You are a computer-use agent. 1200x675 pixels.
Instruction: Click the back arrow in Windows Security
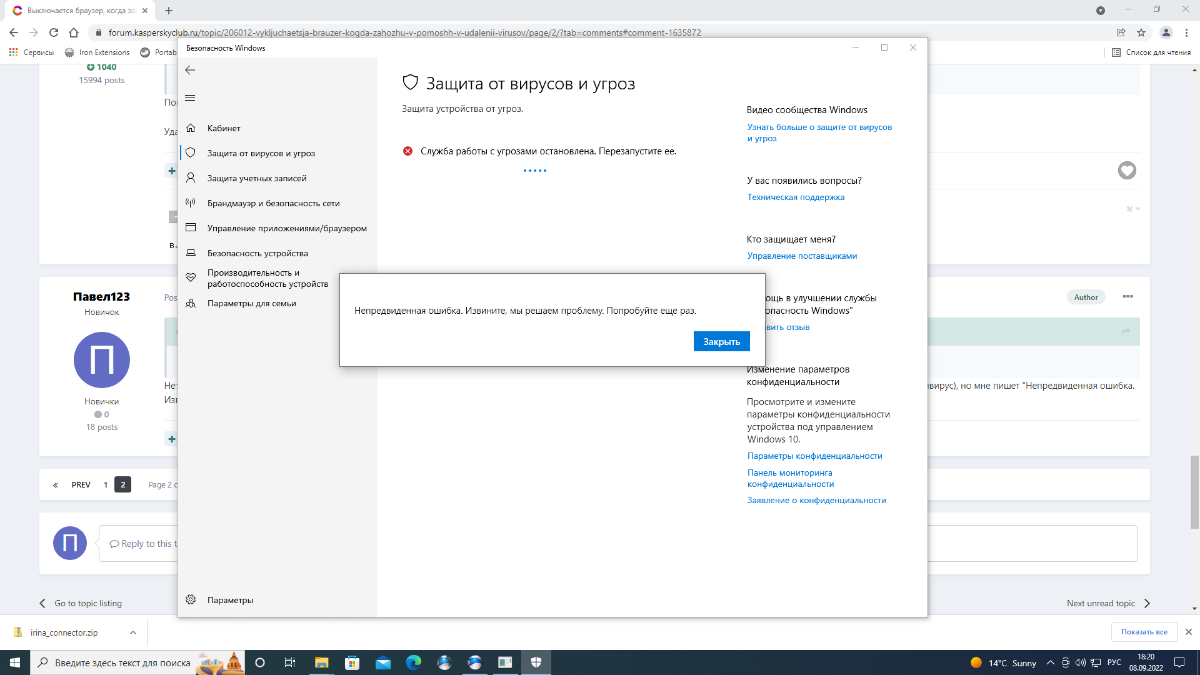(190, 70)
